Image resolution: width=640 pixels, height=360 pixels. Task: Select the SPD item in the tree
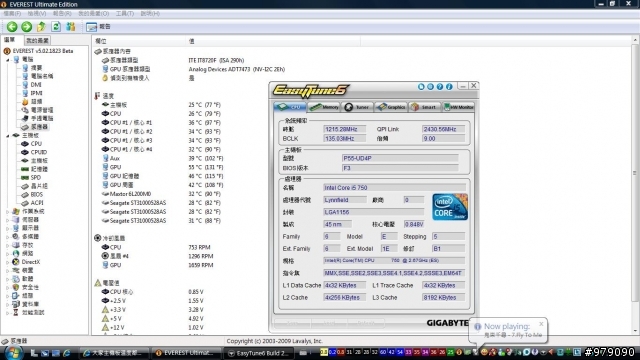[x=36, y=178]
